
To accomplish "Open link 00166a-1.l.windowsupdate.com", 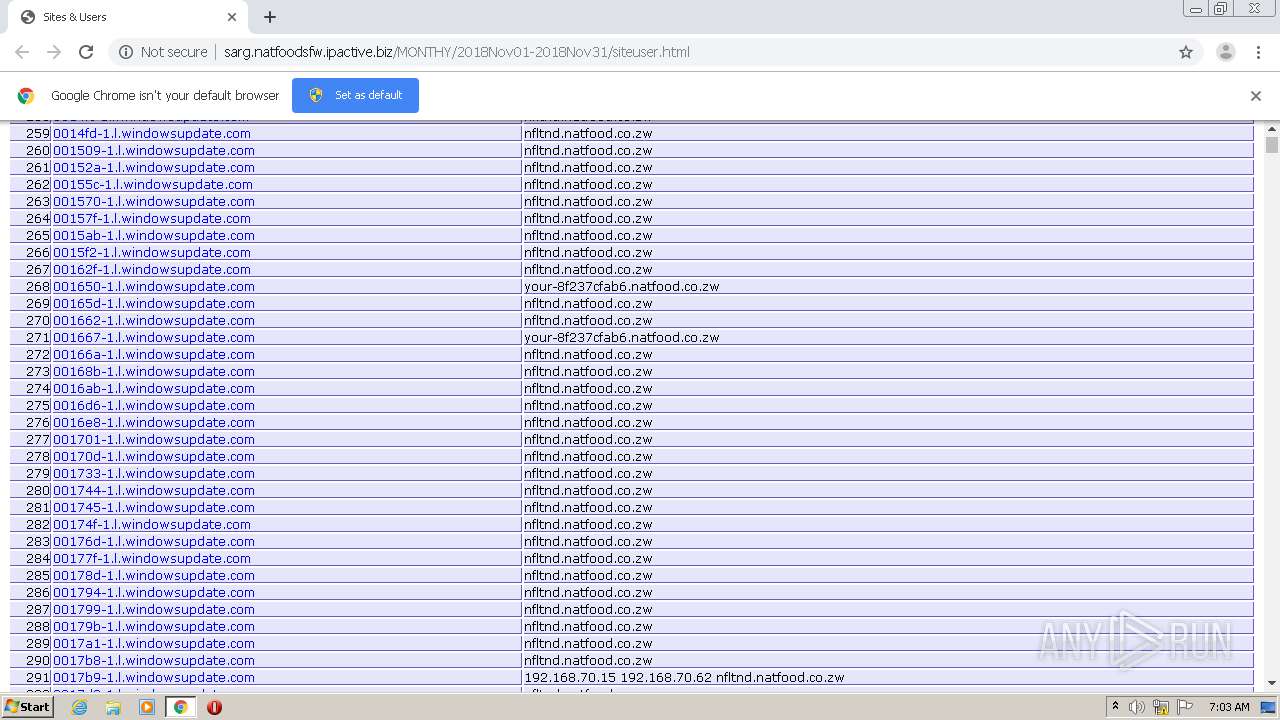I will pyautogui.click(x=154, y=354).
